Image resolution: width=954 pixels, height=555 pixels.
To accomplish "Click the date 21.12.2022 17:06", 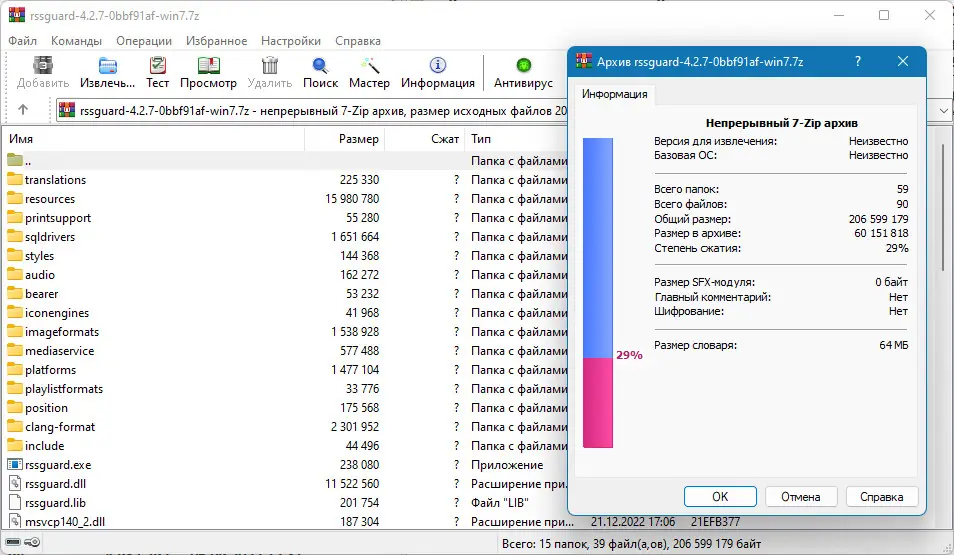I will coord(633,522).
